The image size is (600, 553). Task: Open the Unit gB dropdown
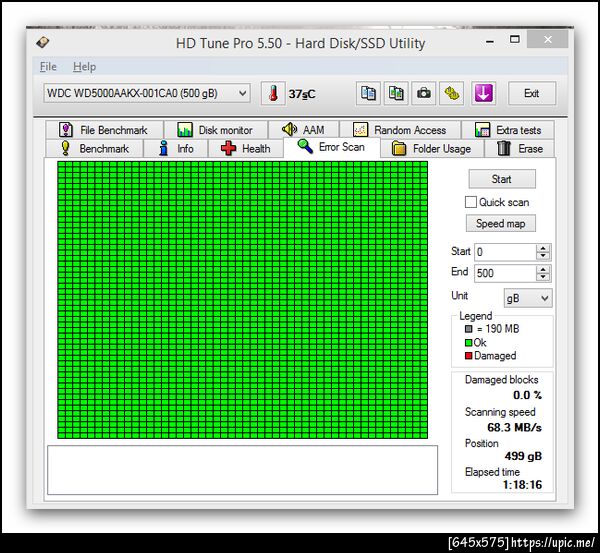[x=528, y=298]
